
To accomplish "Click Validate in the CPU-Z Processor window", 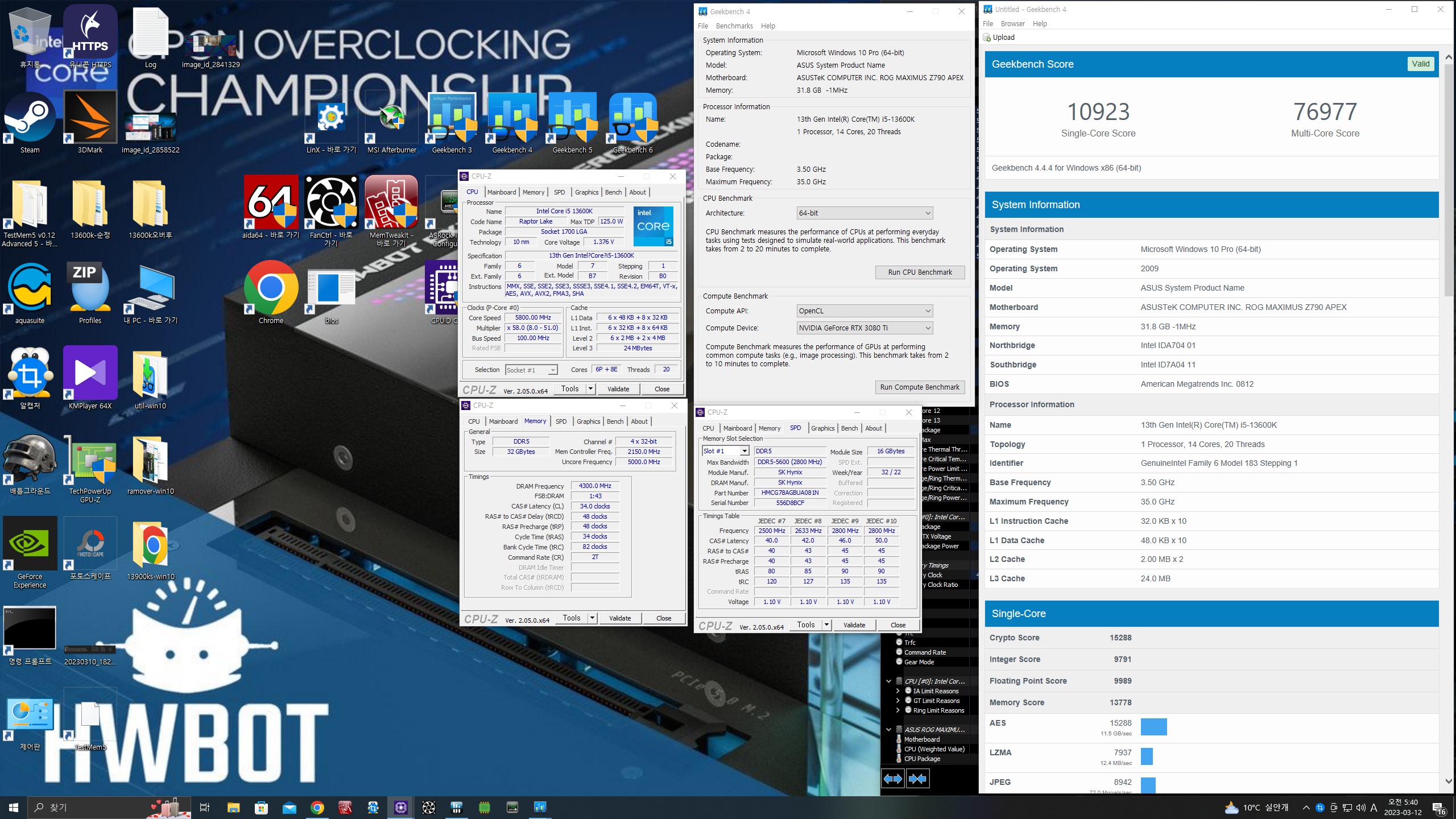I will click(x=618, y=389).
